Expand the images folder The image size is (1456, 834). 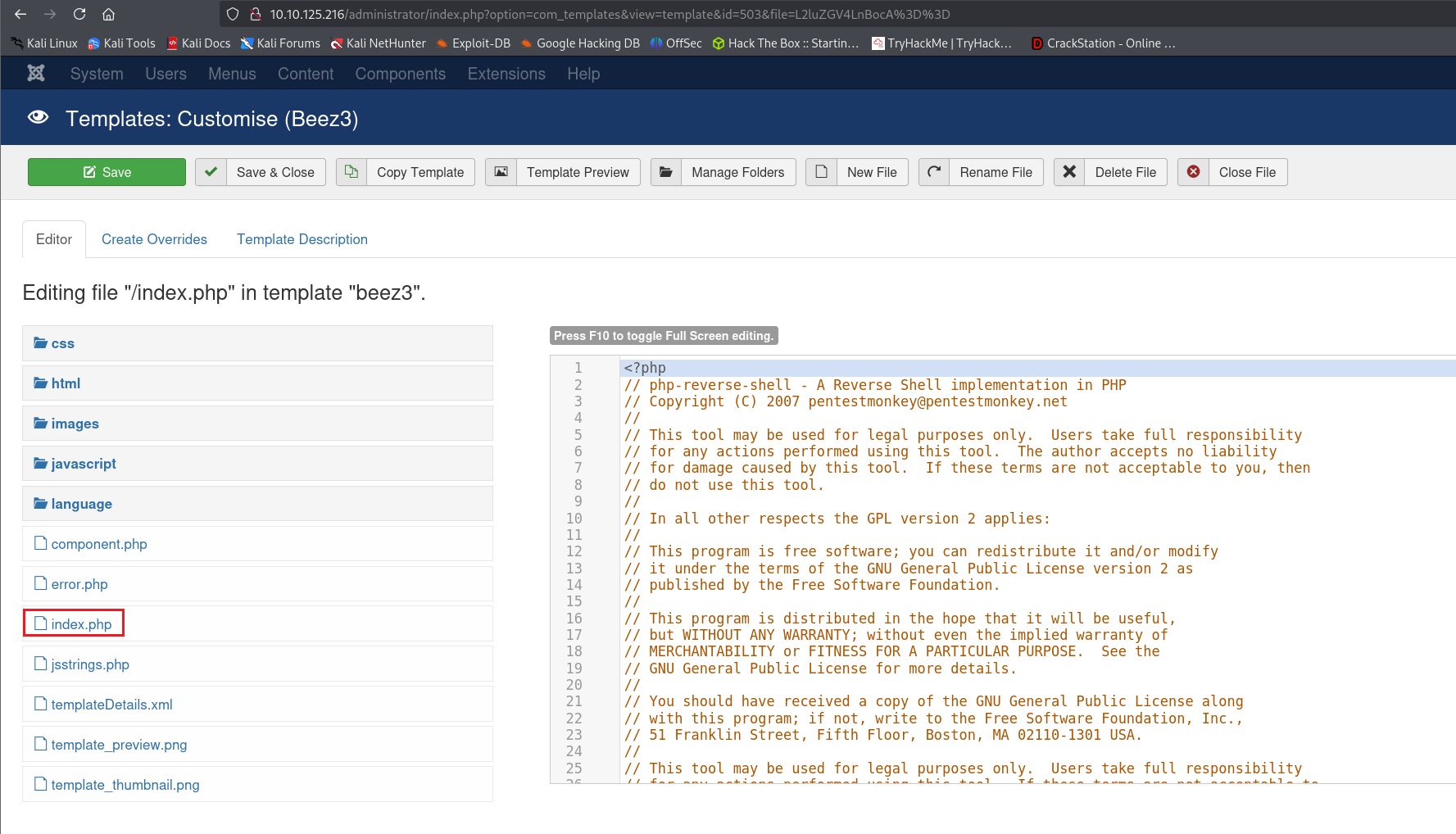click(257, 424)
